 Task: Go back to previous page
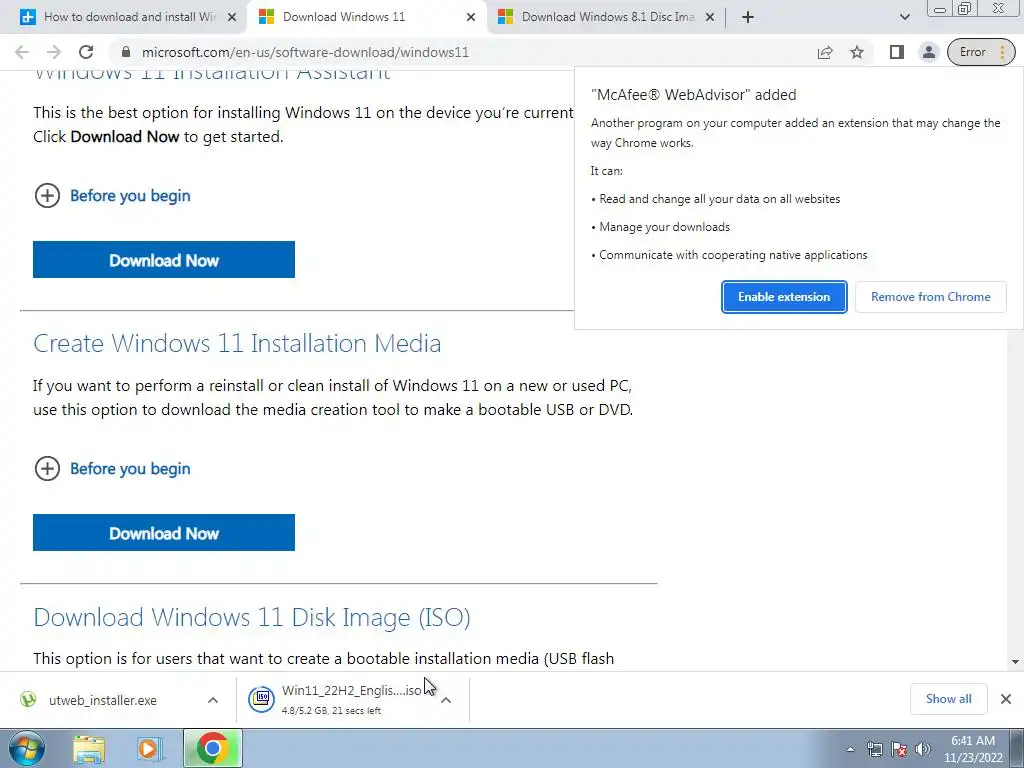(22, 52)
